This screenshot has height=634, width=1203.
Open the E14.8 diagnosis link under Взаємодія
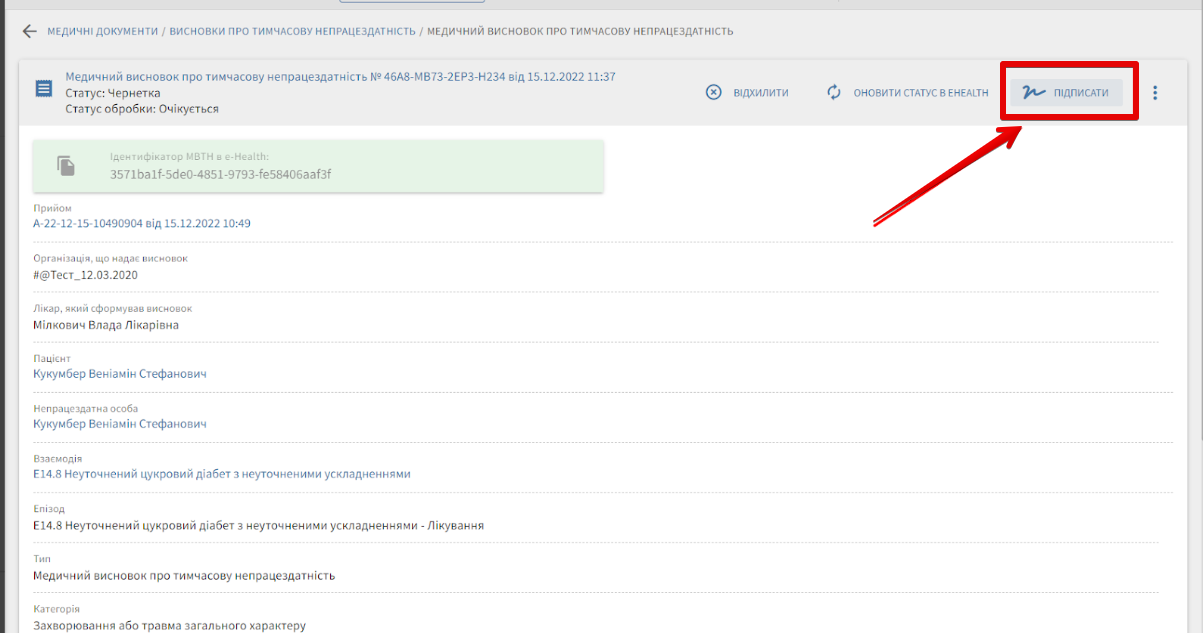coord(221,474)
